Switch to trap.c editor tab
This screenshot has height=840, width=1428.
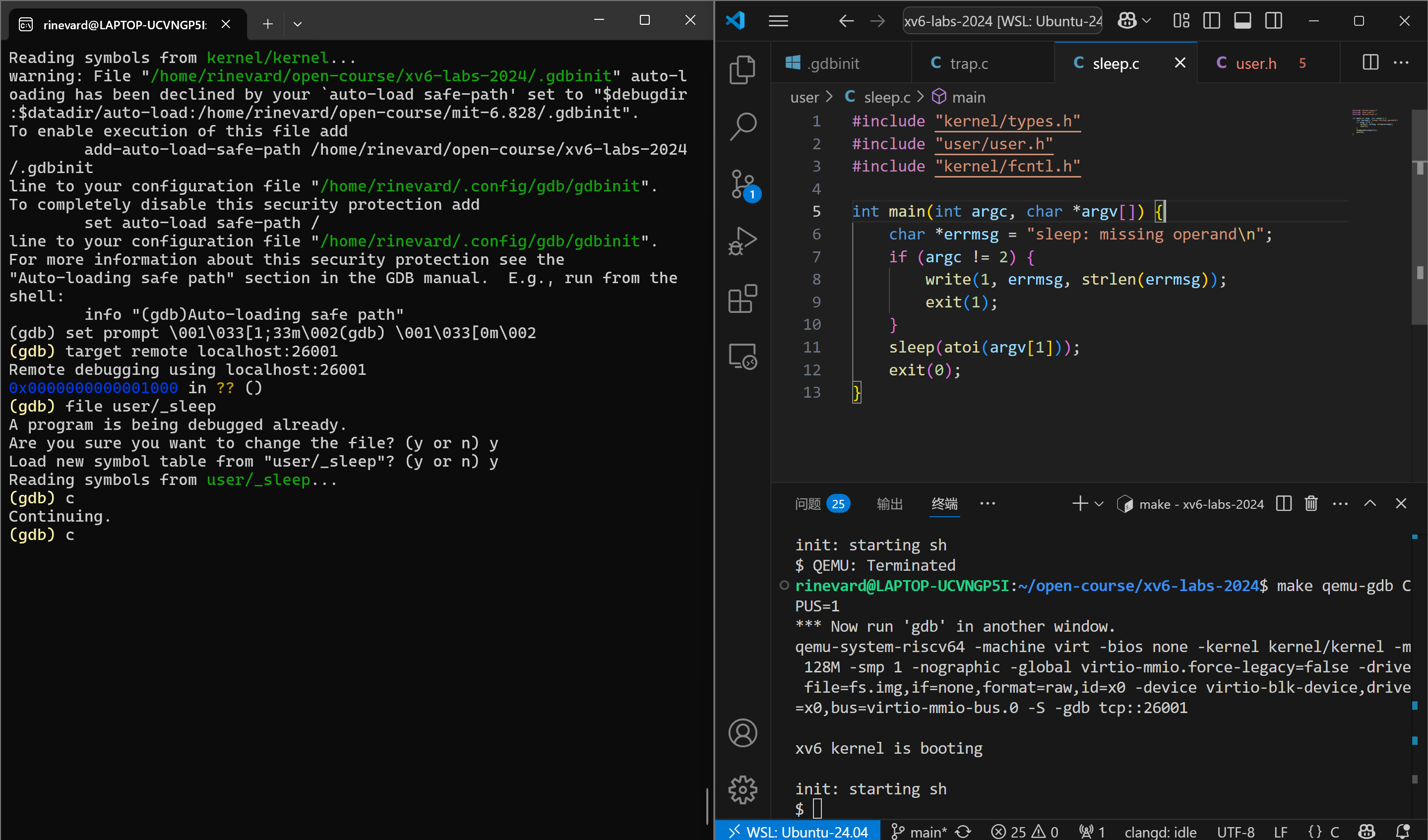pos(968,63)
